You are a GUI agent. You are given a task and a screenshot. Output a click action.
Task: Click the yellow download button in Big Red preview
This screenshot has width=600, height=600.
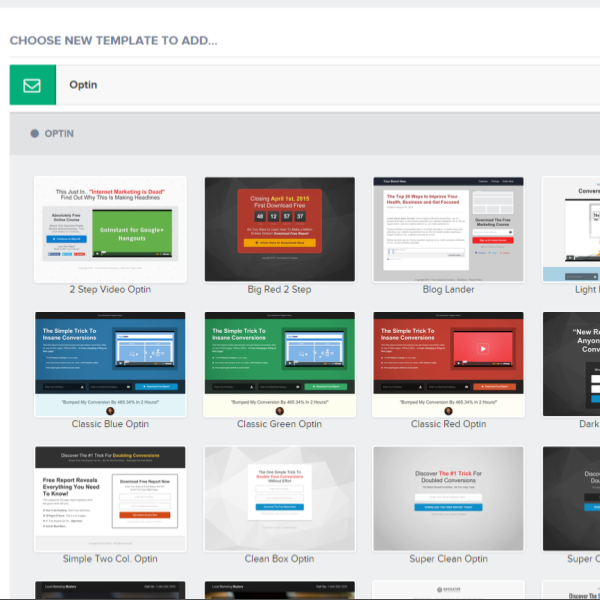(280, 243)
